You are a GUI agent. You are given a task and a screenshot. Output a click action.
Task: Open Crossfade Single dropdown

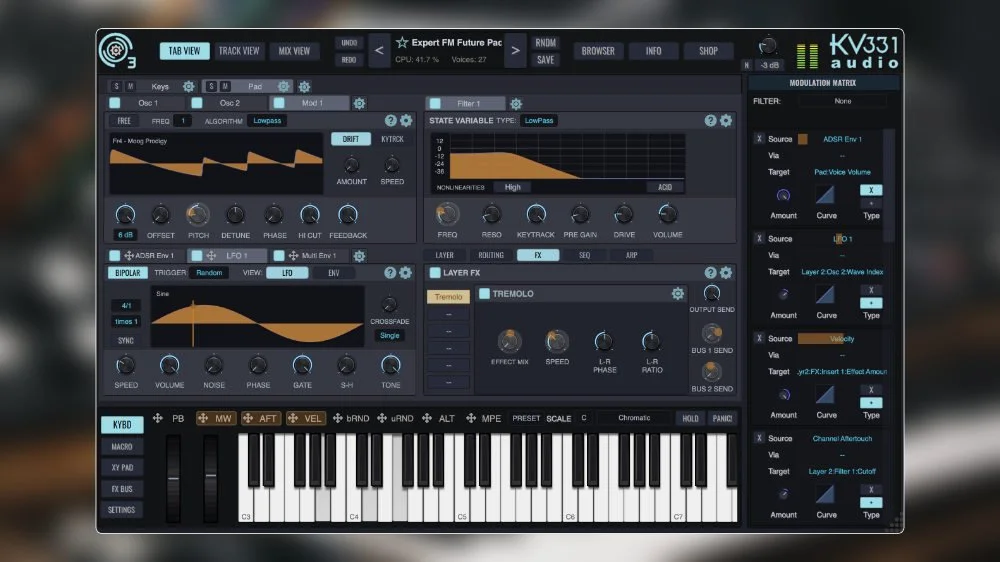pyautogui.click(x=390, y=336)
